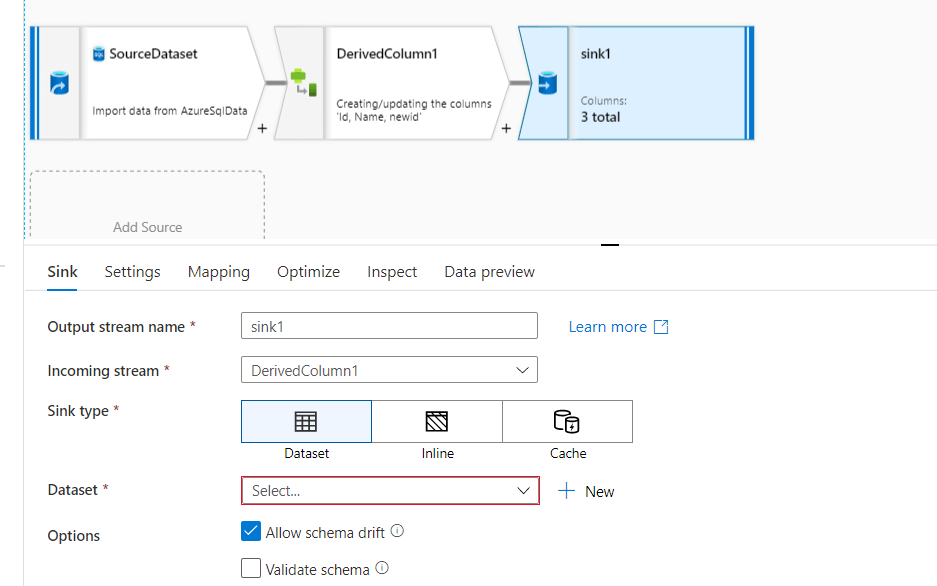The width and height of the screenshot is (937, 586).
Task: Click the DerivedColumn1 transformation icon
Action: [x=303, y=83]
